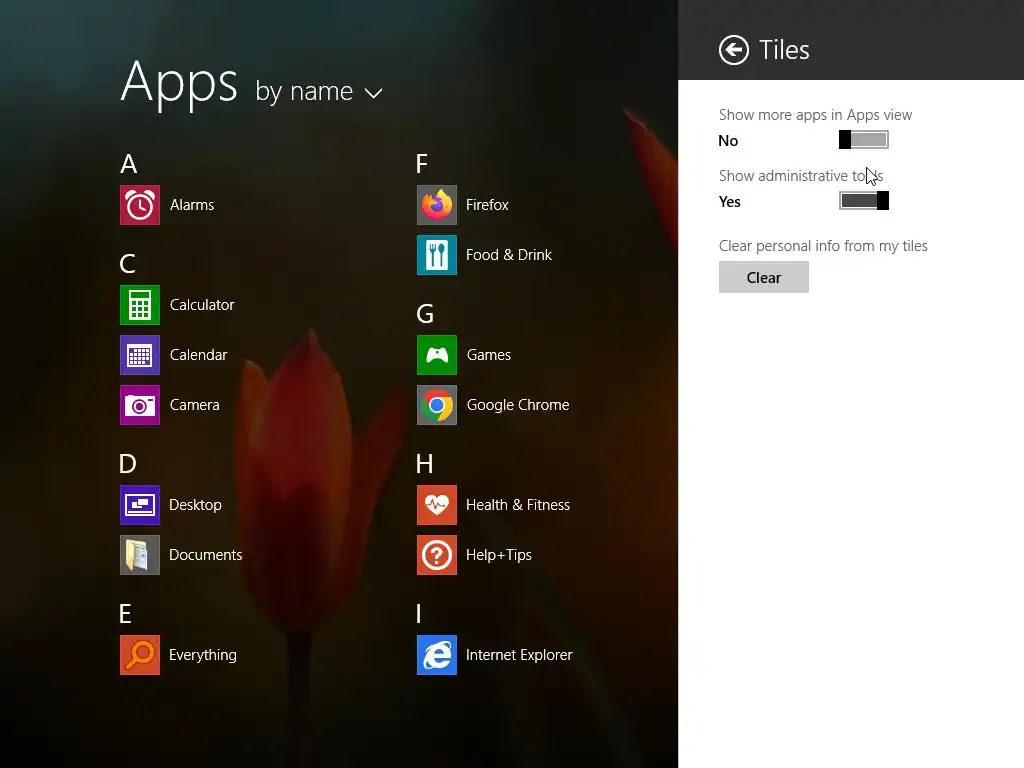This screenshot has height=768, width=1024.
Task: Open the Alarms app tile icon
Action: click(x=140, y=205)
